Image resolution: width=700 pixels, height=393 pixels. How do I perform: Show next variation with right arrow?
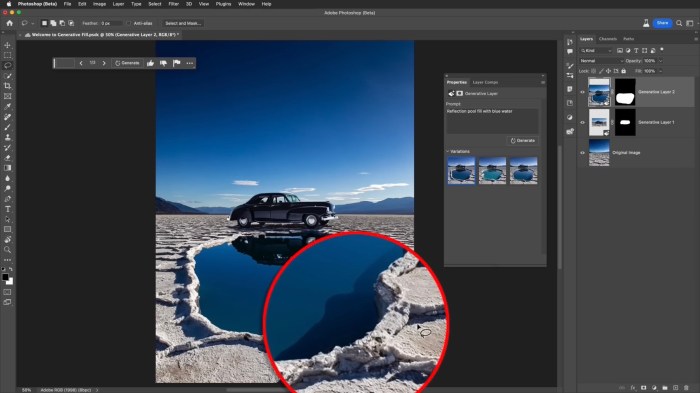click(104, 63)
